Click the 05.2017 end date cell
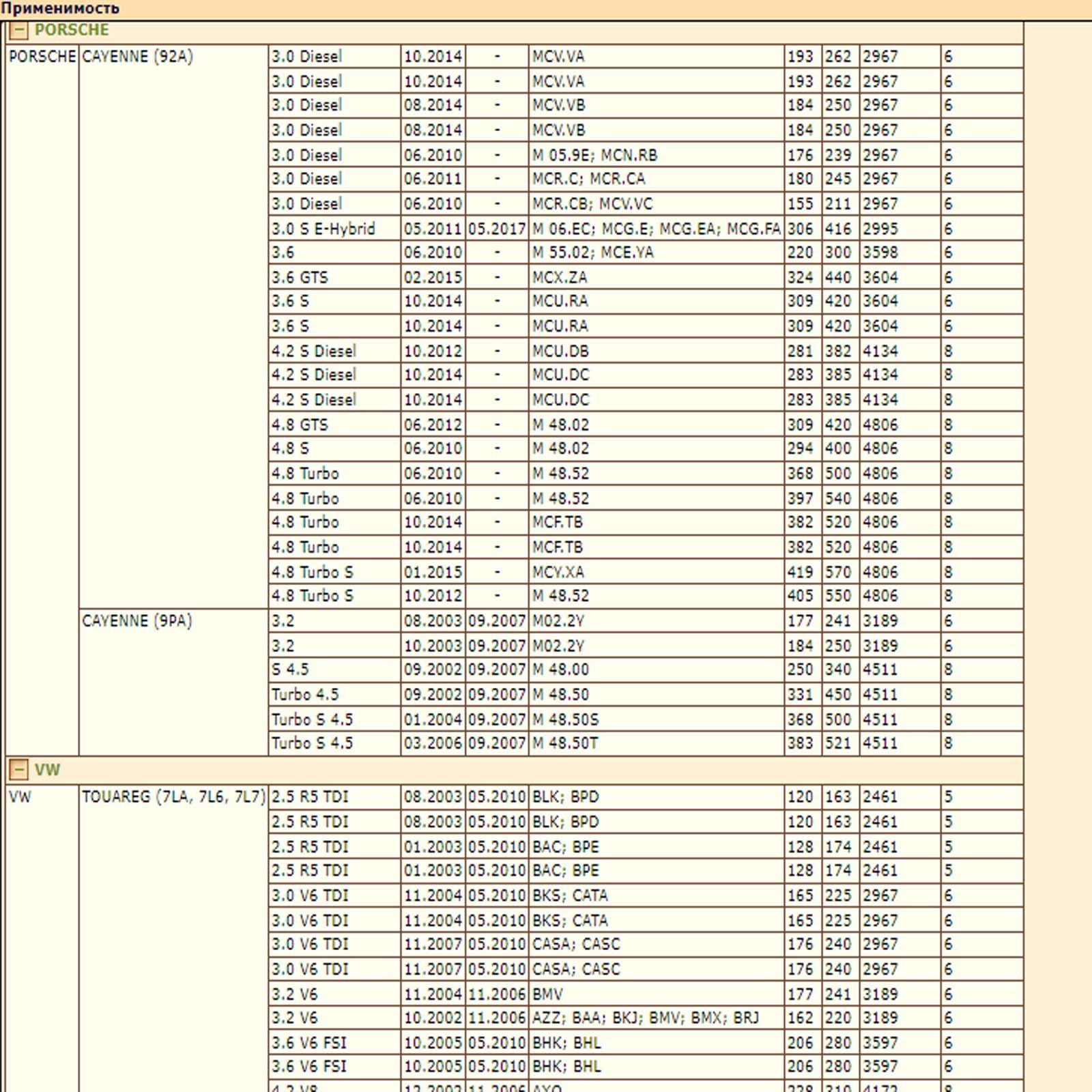Viewport: 1092px width, 1092px height. click(497, 229)
